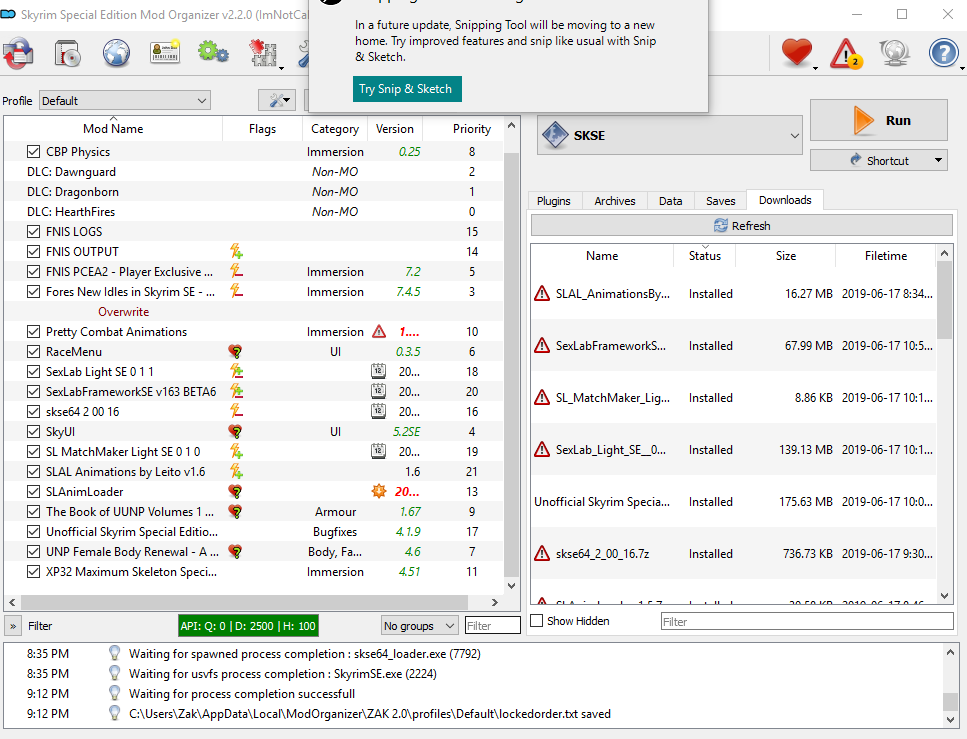Toggle the Show Hidden checkbox

pos(537,621)
